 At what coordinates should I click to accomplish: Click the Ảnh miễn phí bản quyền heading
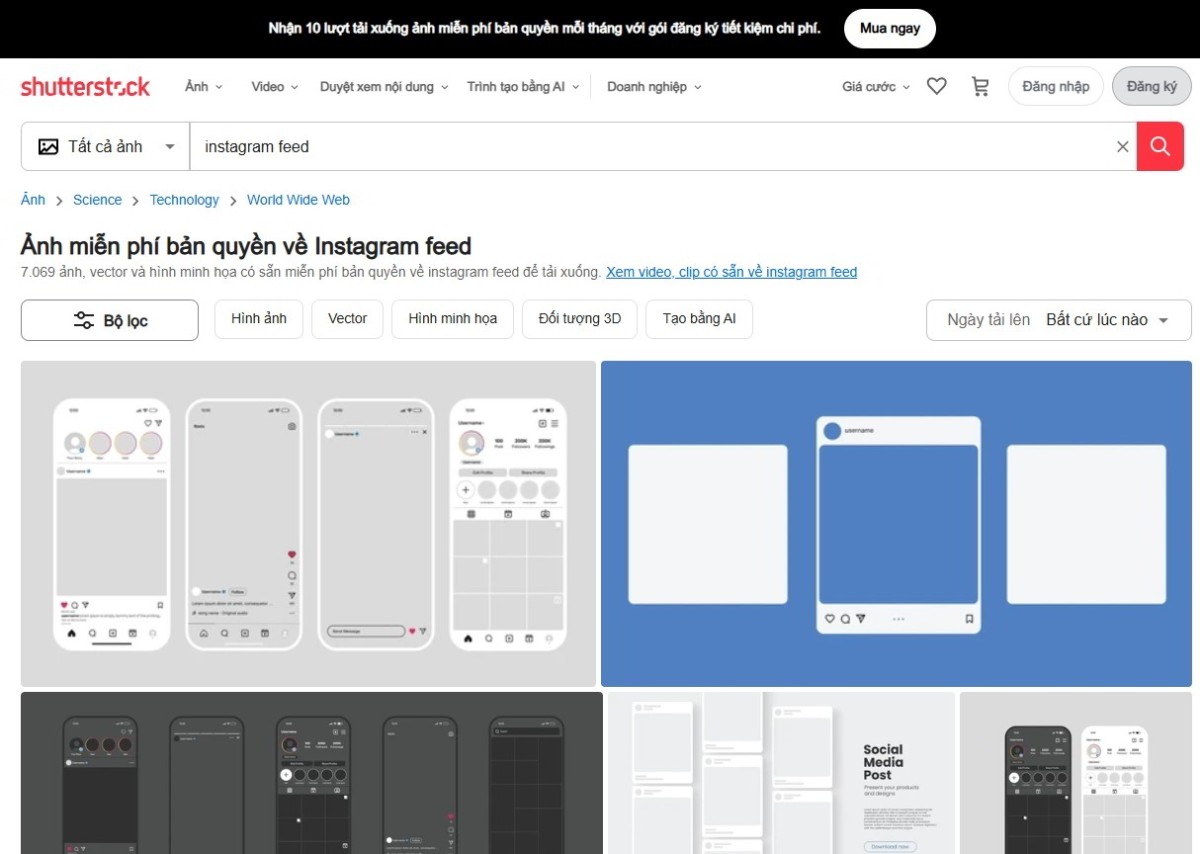click(246, 246)
